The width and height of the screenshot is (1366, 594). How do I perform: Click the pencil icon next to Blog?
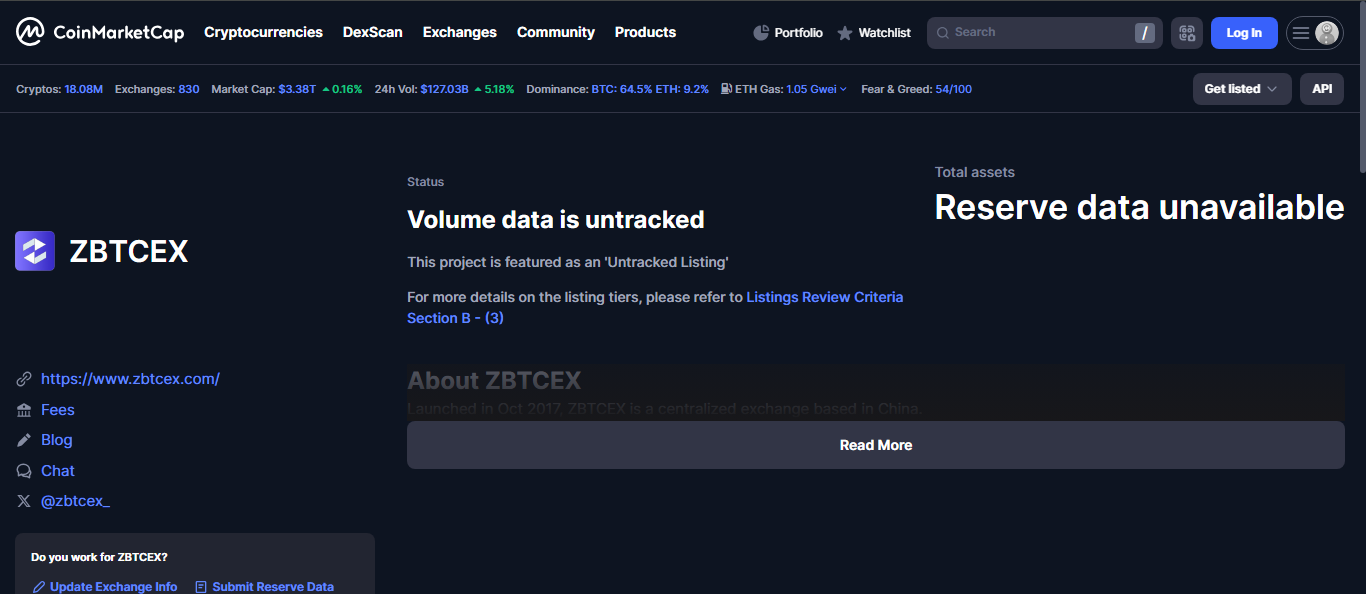tap(24, 440)
